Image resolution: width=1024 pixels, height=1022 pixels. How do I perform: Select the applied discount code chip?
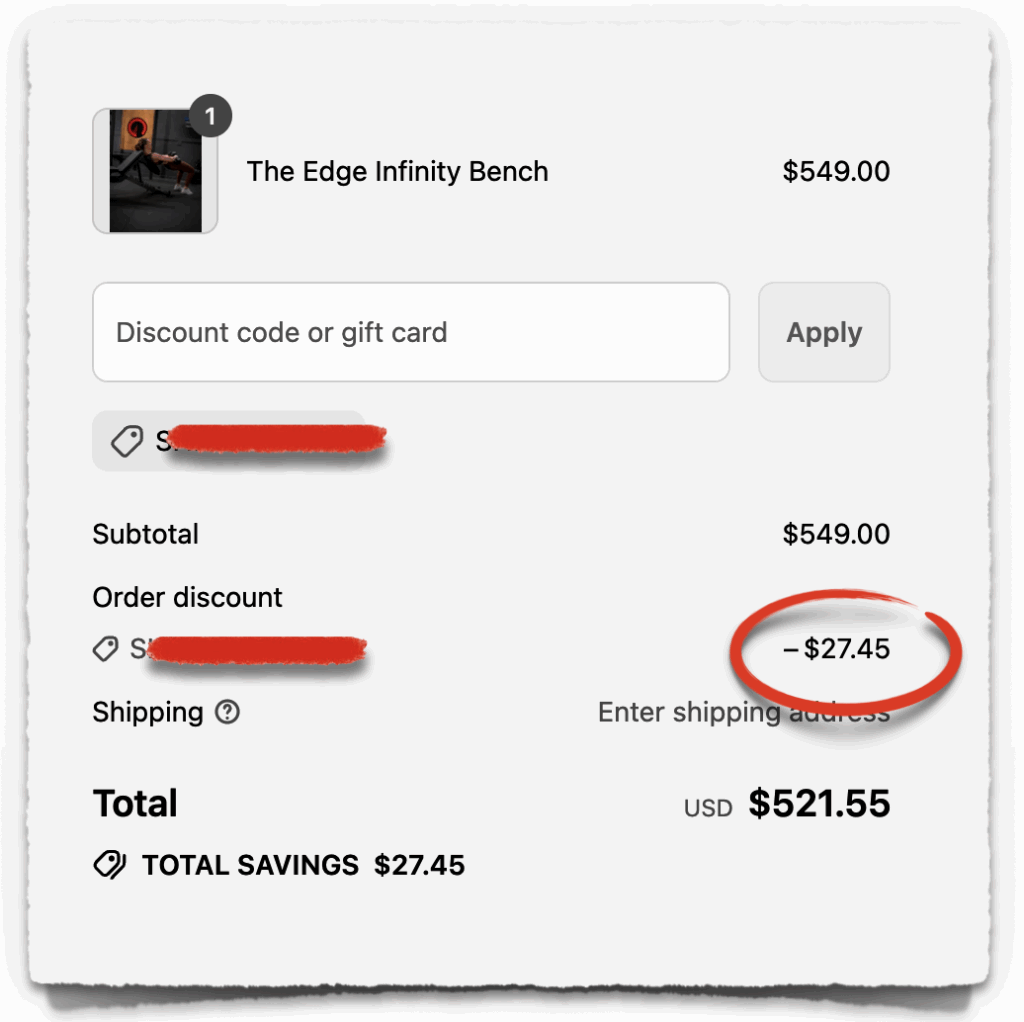pyautogui.click(x=228, y=440)
